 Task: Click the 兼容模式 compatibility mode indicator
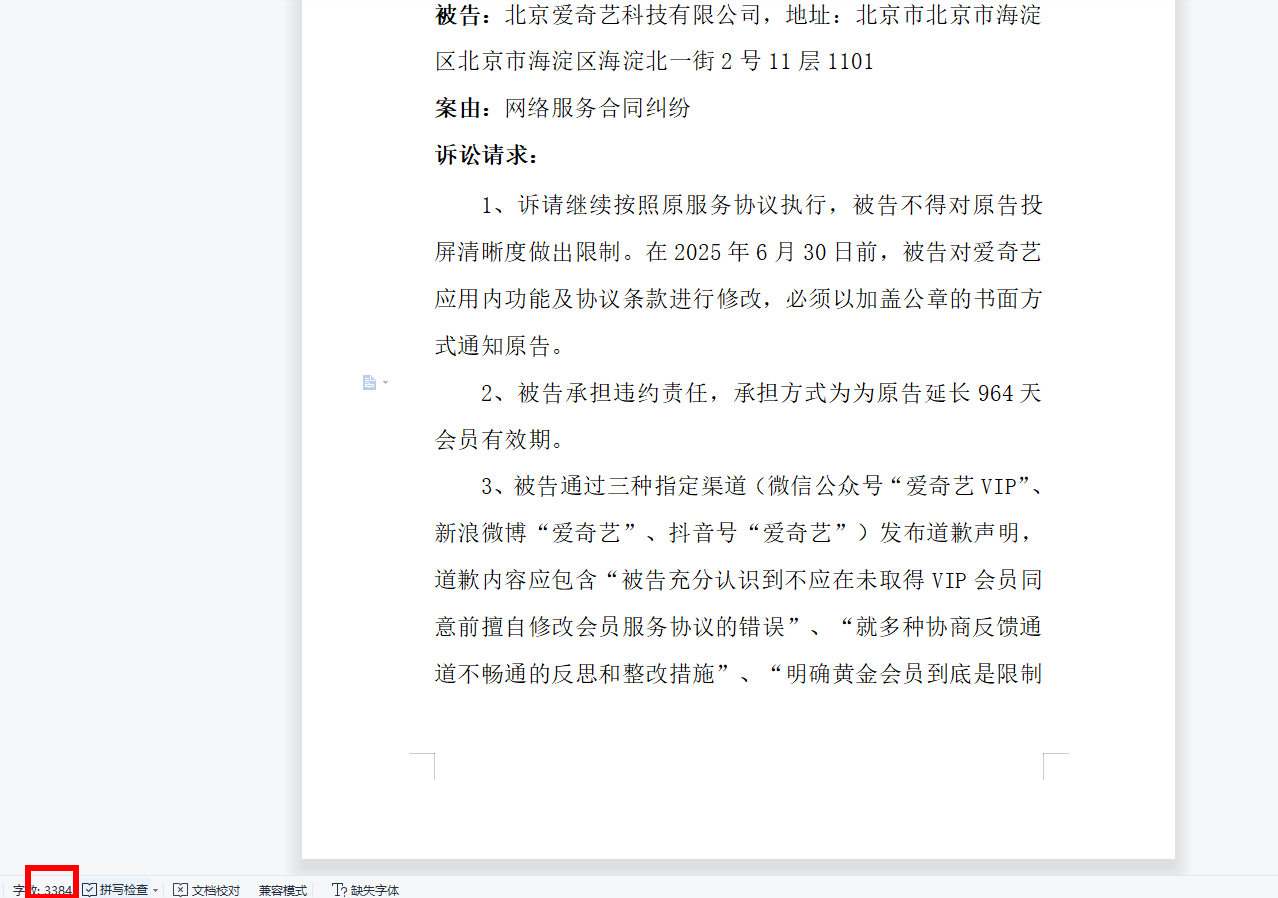[283, 890]
